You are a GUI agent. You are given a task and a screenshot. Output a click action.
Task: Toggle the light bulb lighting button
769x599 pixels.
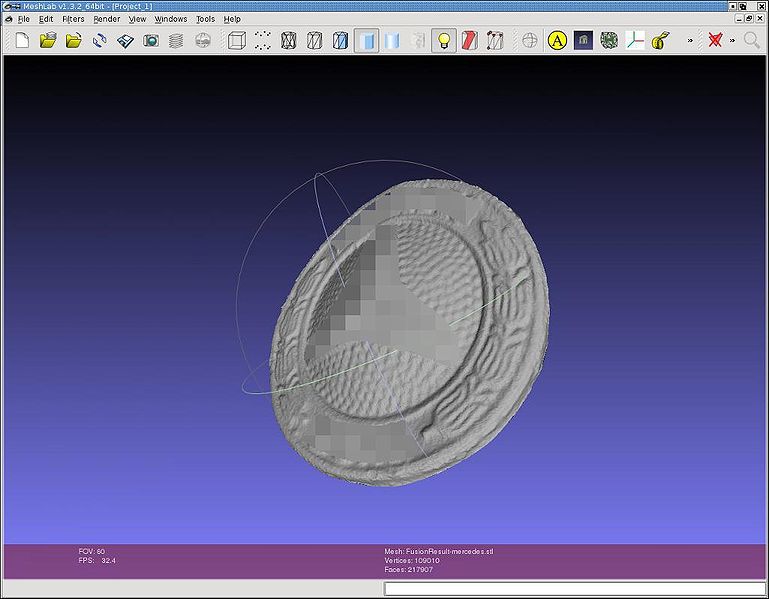pyautogui.click(x=444, y=40)
